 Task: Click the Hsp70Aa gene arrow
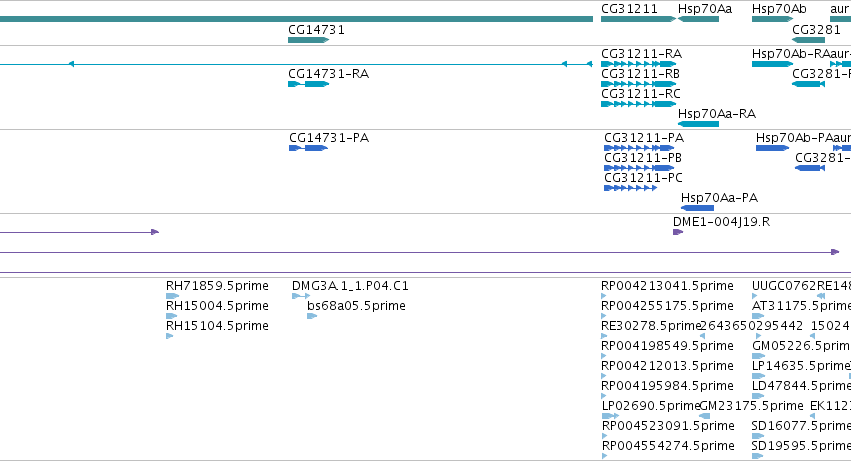click(698, 19)
